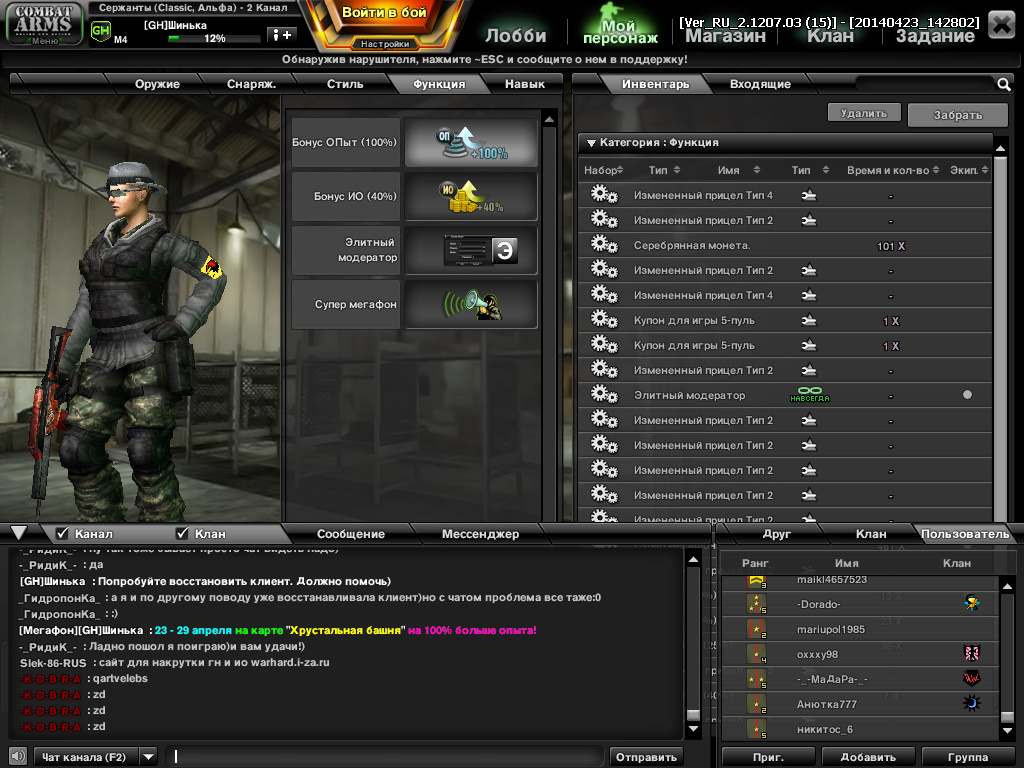The height and width of the screenshot is (768, 1024).
Task: Click the Отправить chat button
Action: click(646, 757)
